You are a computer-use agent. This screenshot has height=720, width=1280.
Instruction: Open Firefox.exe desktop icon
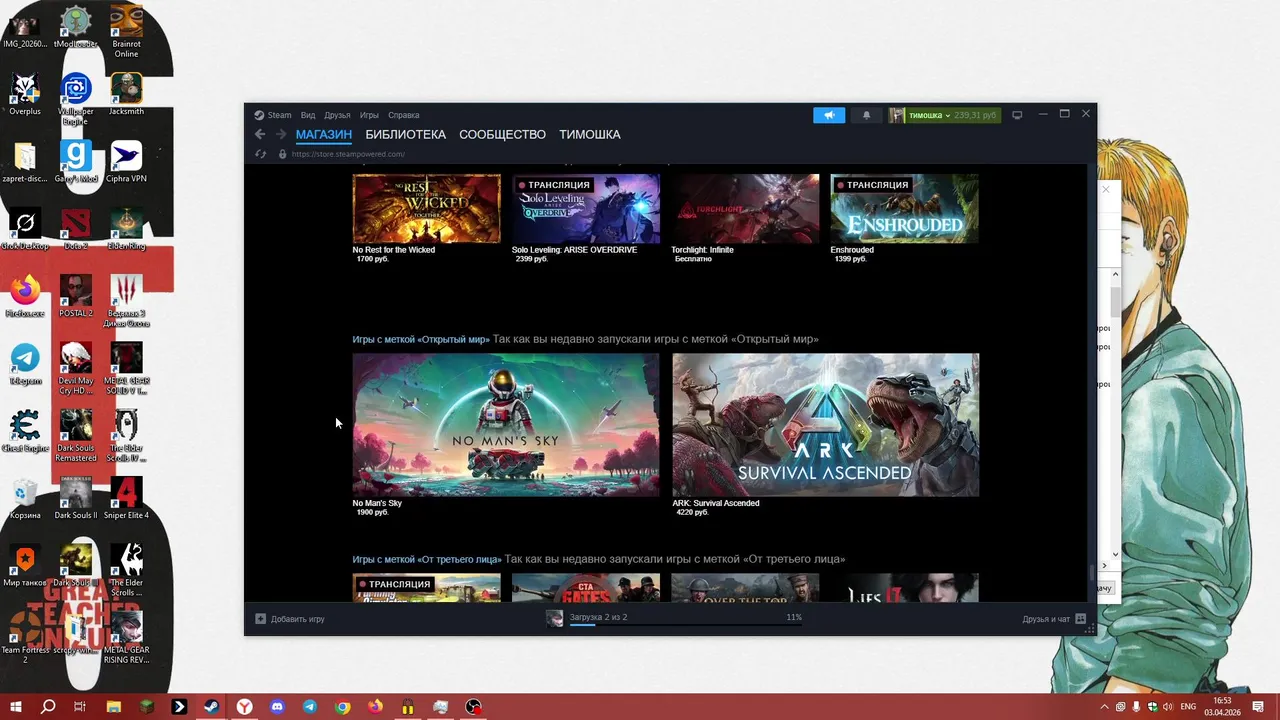click(x=25, y=296)
